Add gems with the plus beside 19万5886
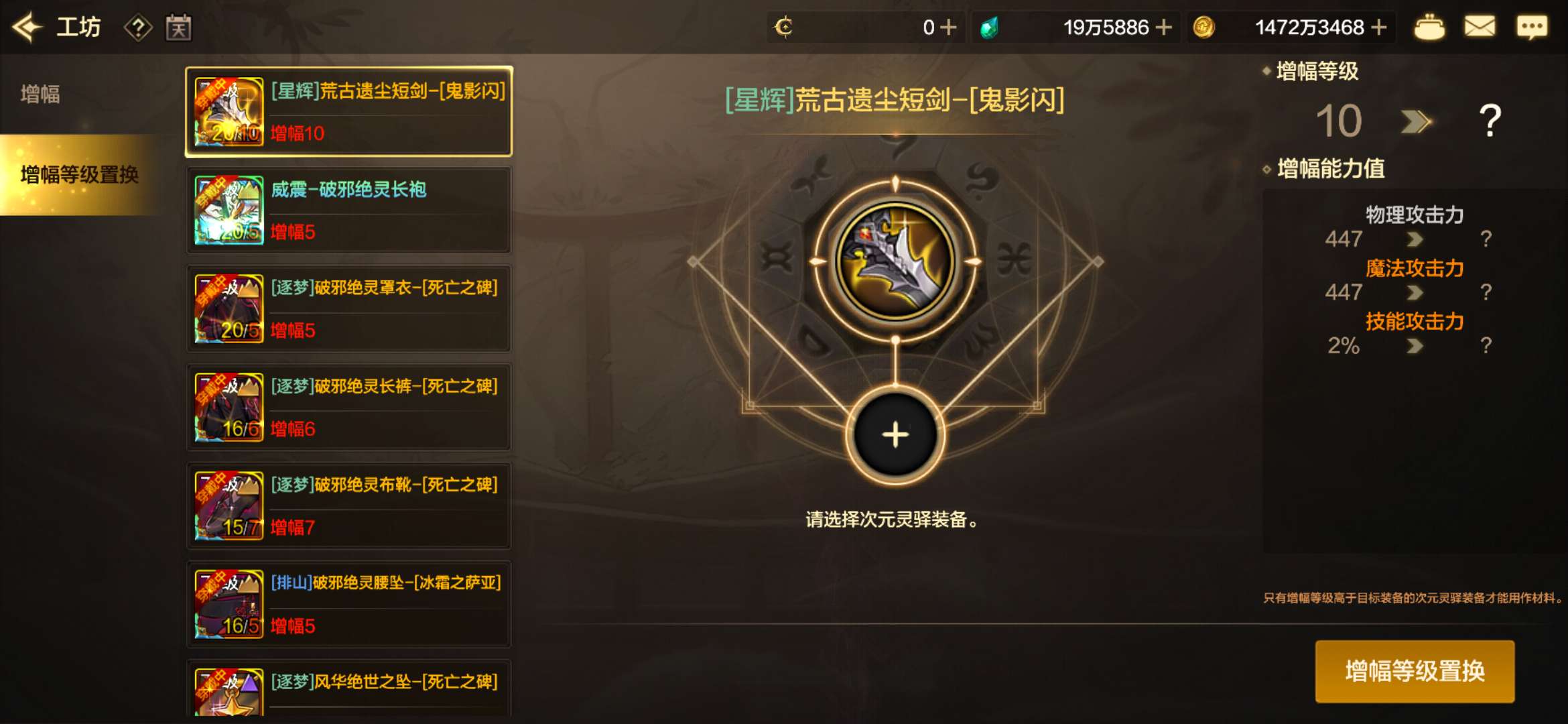1568x724 pixels. tap(1164, 27)
